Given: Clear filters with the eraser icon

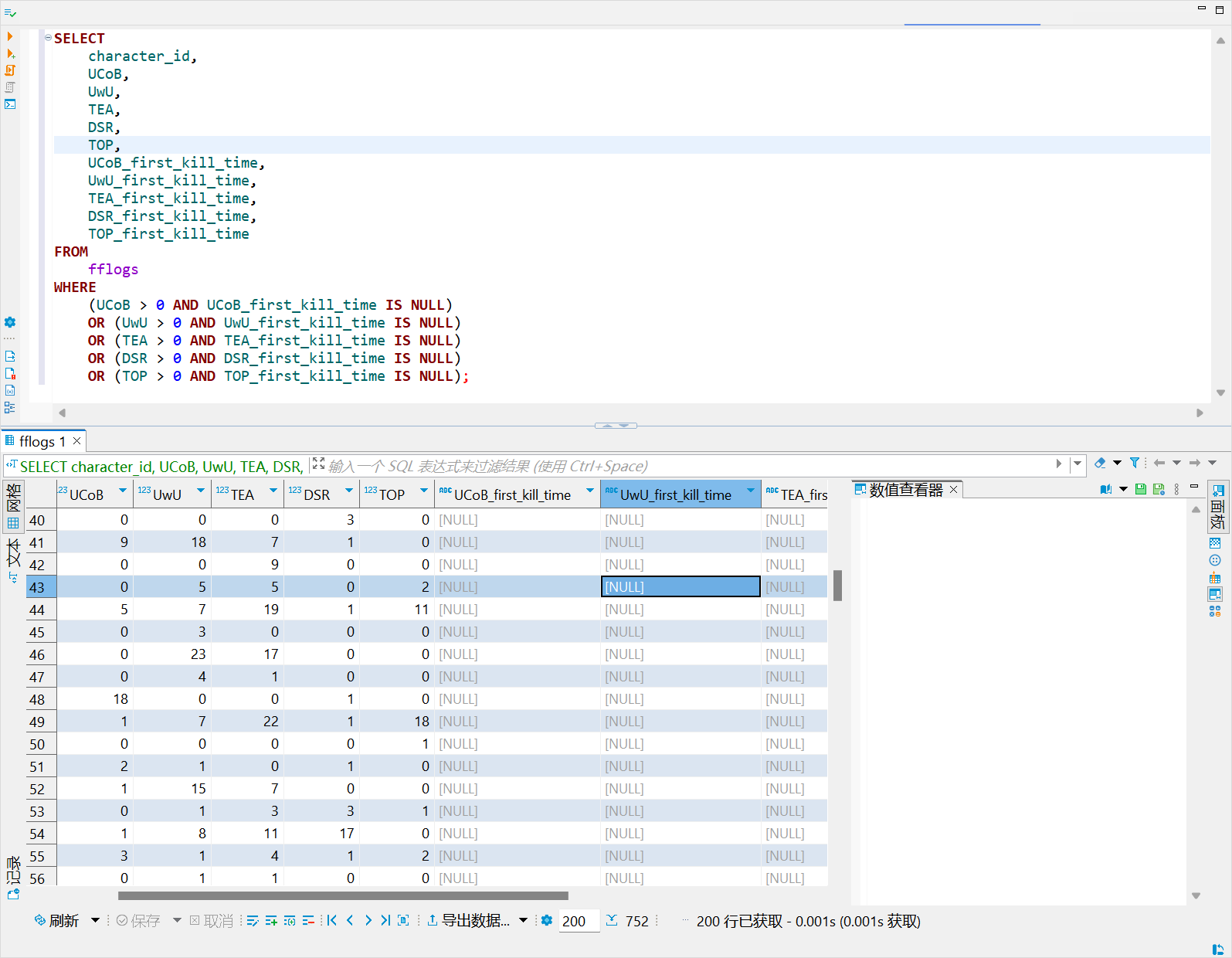Looking at the screenshot, I should click(1100, 463).
